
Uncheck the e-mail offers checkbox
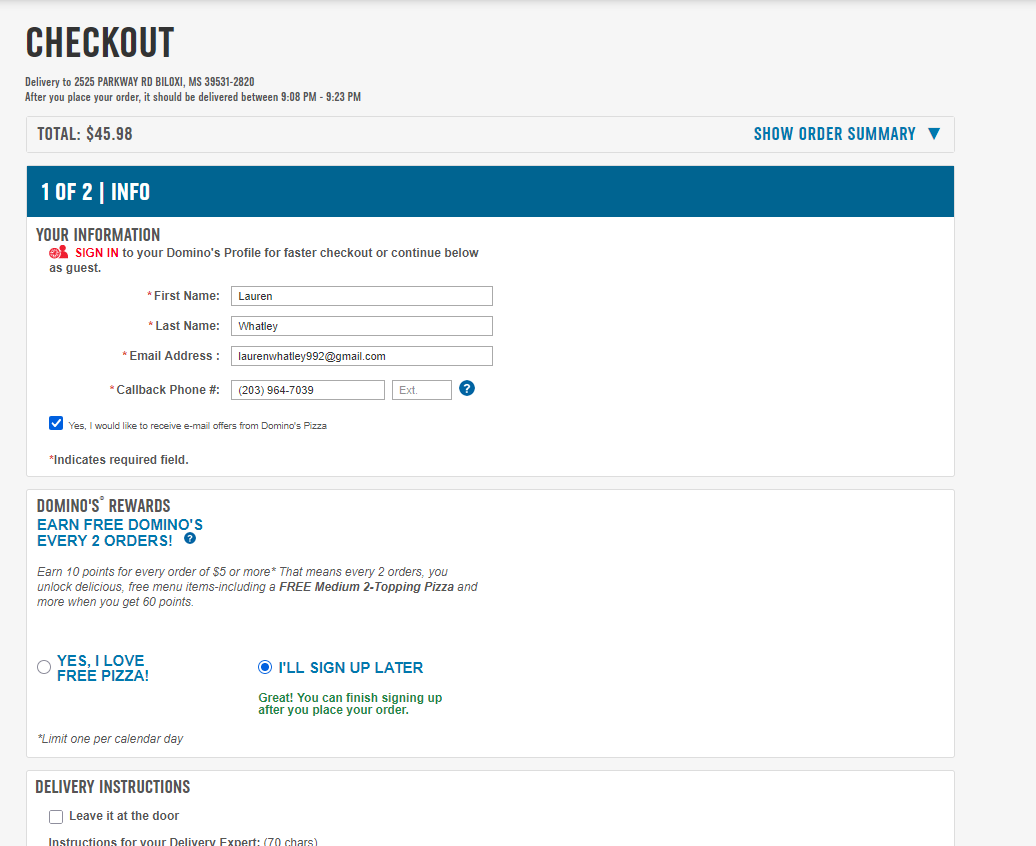pos(56,424)
